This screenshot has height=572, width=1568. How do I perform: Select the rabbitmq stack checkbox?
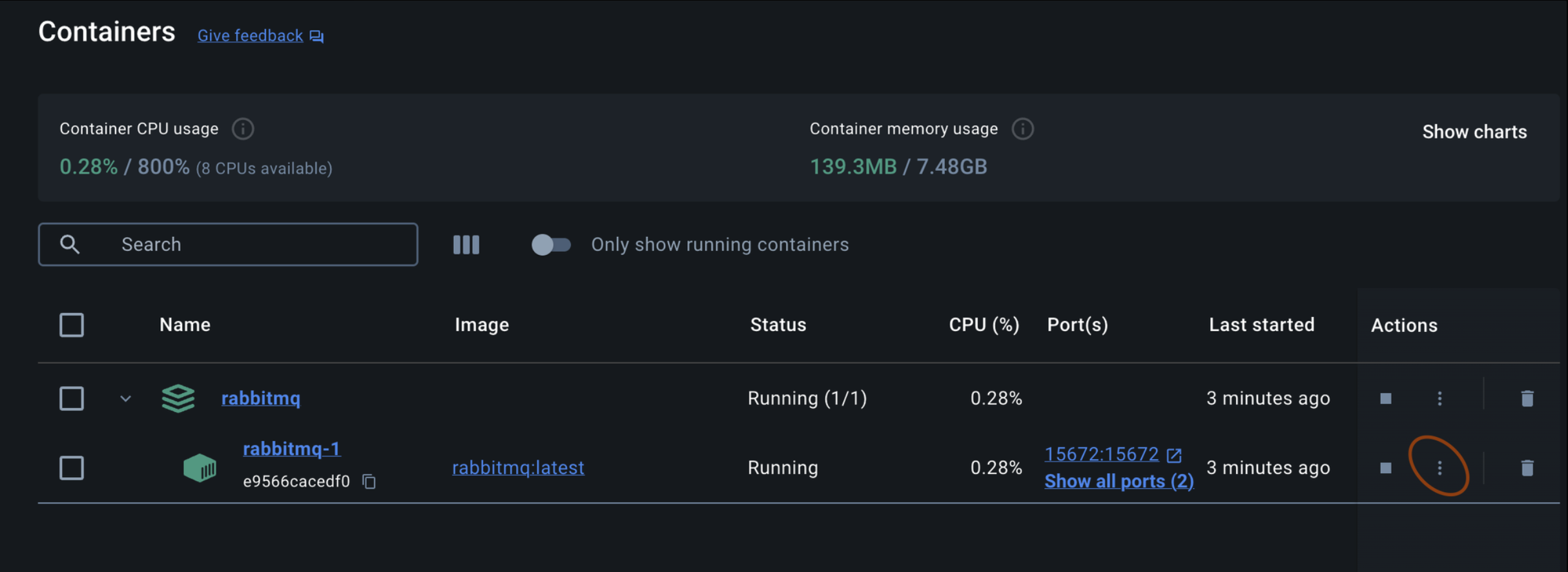pos(72,398)
